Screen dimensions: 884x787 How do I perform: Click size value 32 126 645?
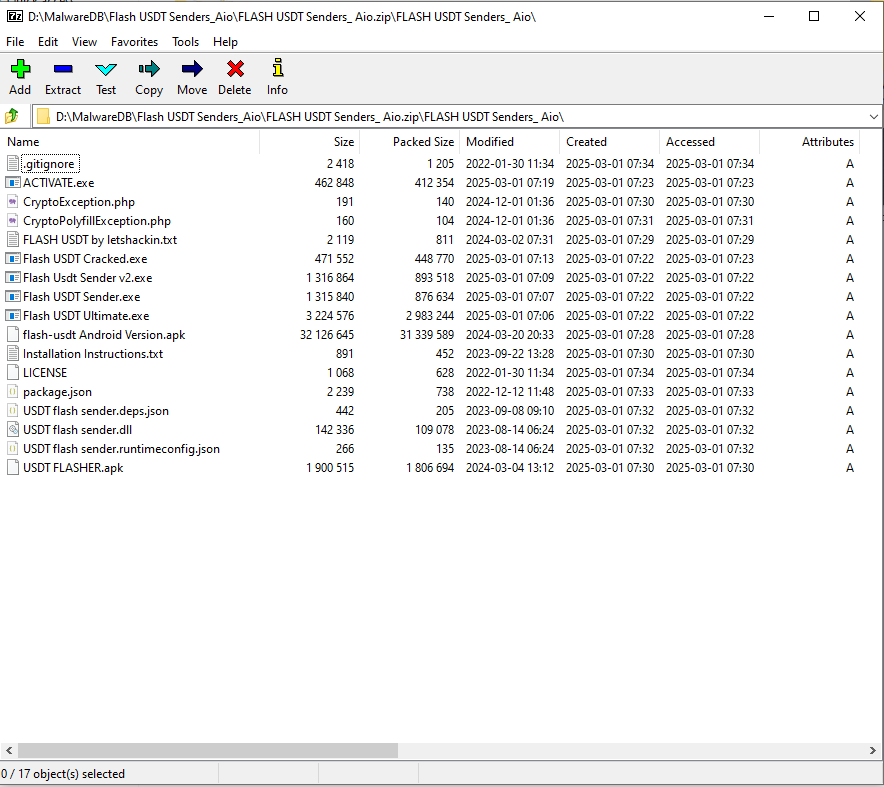(327, 335)
